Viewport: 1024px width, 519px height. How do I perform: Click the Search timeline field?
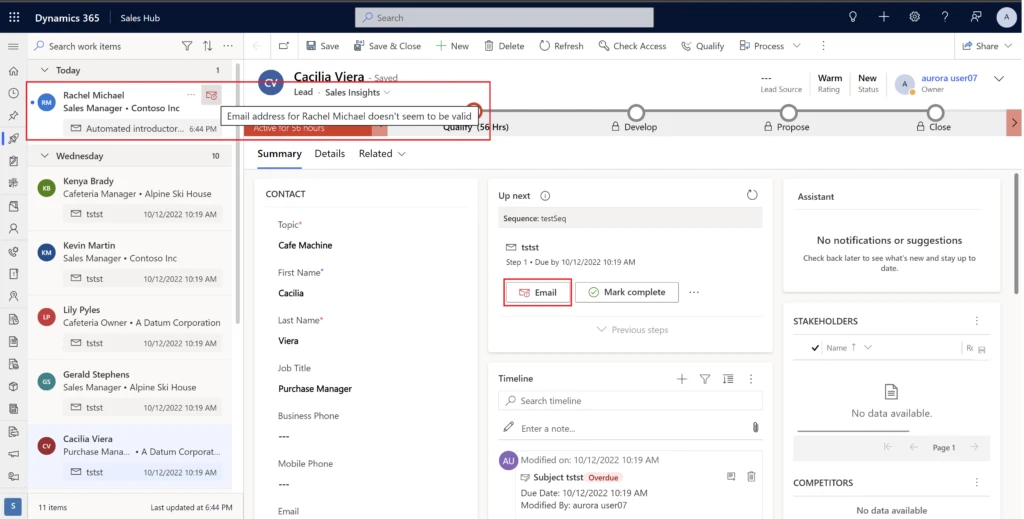630,401
